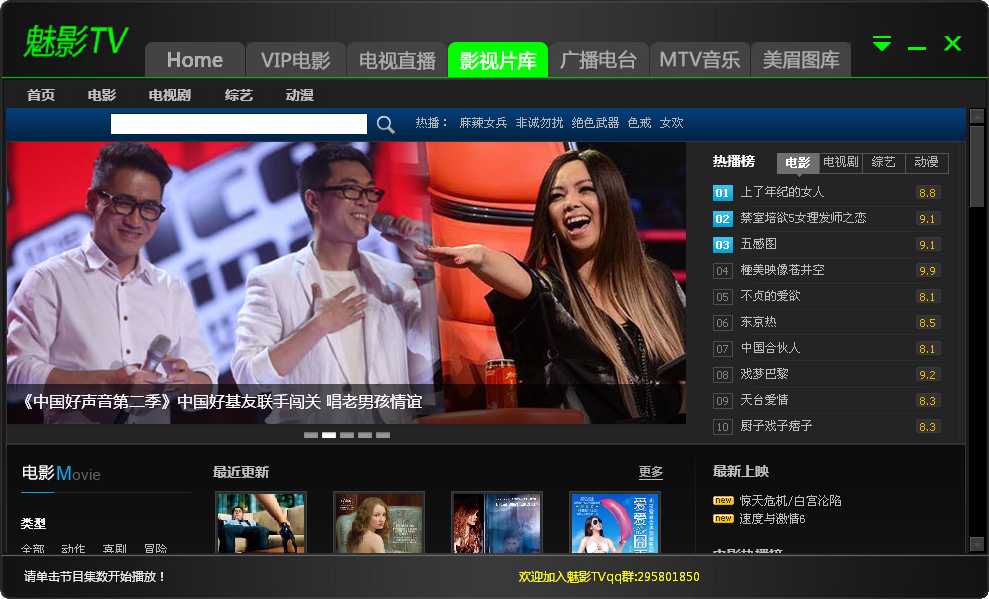Click hot search link 色戒
Viewport: 989px width, 599px height.
coord(640,123)
